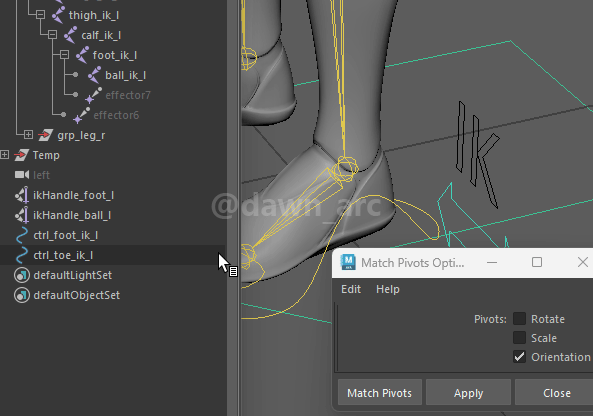The height and width of the screenshot is (416, 593).
Task: Click the thigh_ik_l joint icon
Action: point(58,15)
